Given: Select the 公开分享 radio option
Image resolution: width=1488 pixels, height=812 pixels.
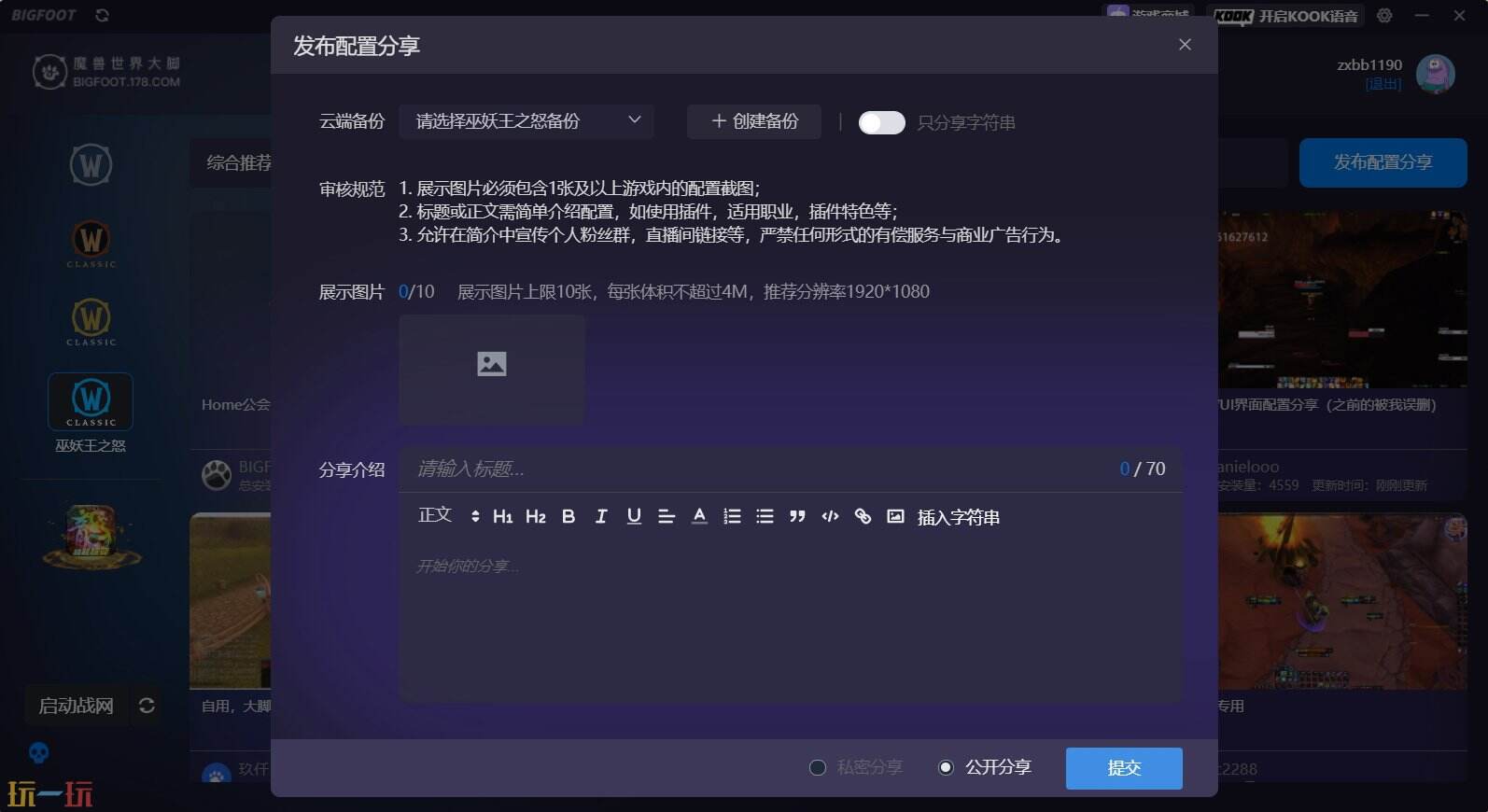Looking at the screenshot, I should [x=985, y=767].
